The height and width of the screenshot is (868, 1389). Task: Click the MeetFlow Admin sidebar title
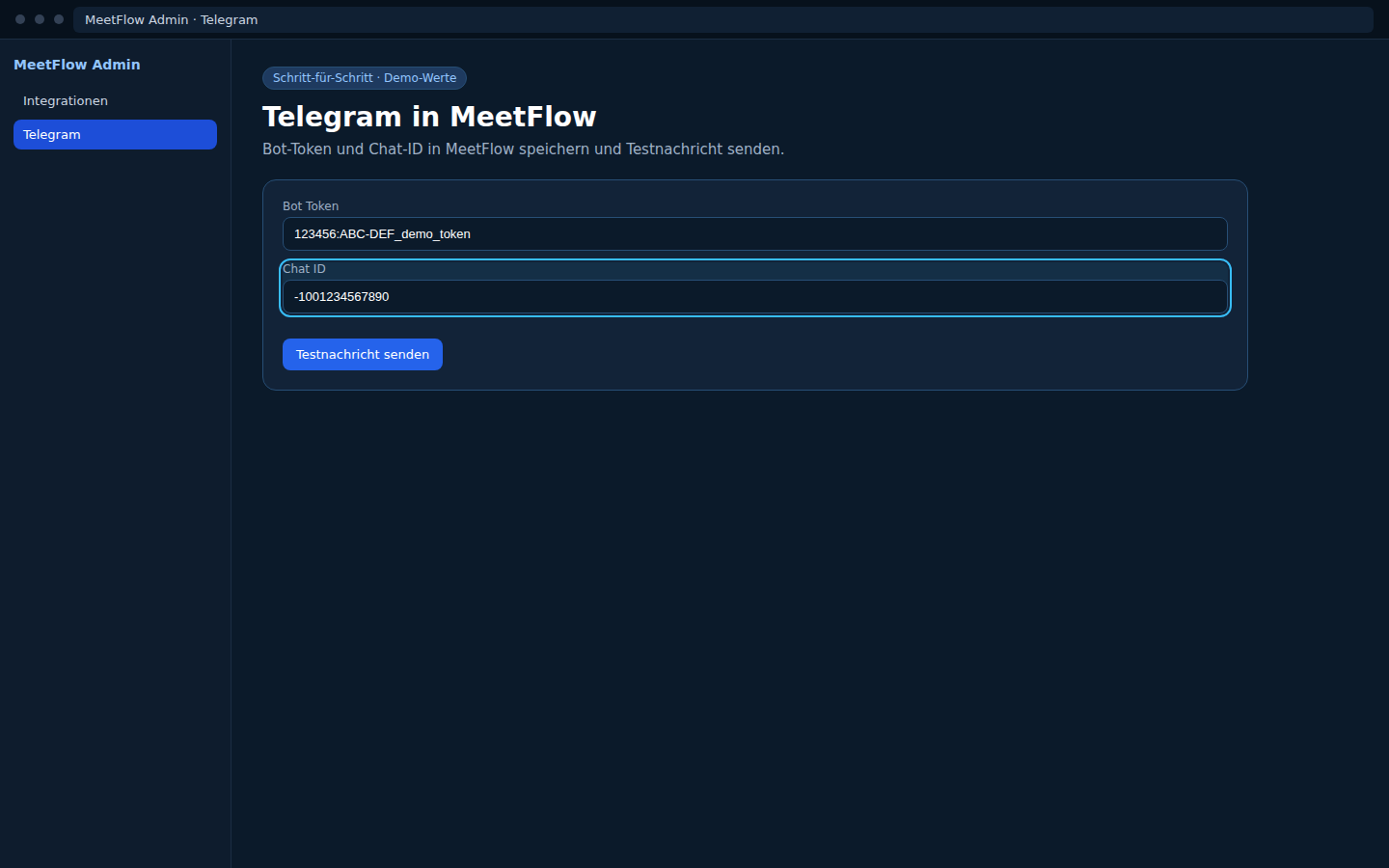click(77, 65)
